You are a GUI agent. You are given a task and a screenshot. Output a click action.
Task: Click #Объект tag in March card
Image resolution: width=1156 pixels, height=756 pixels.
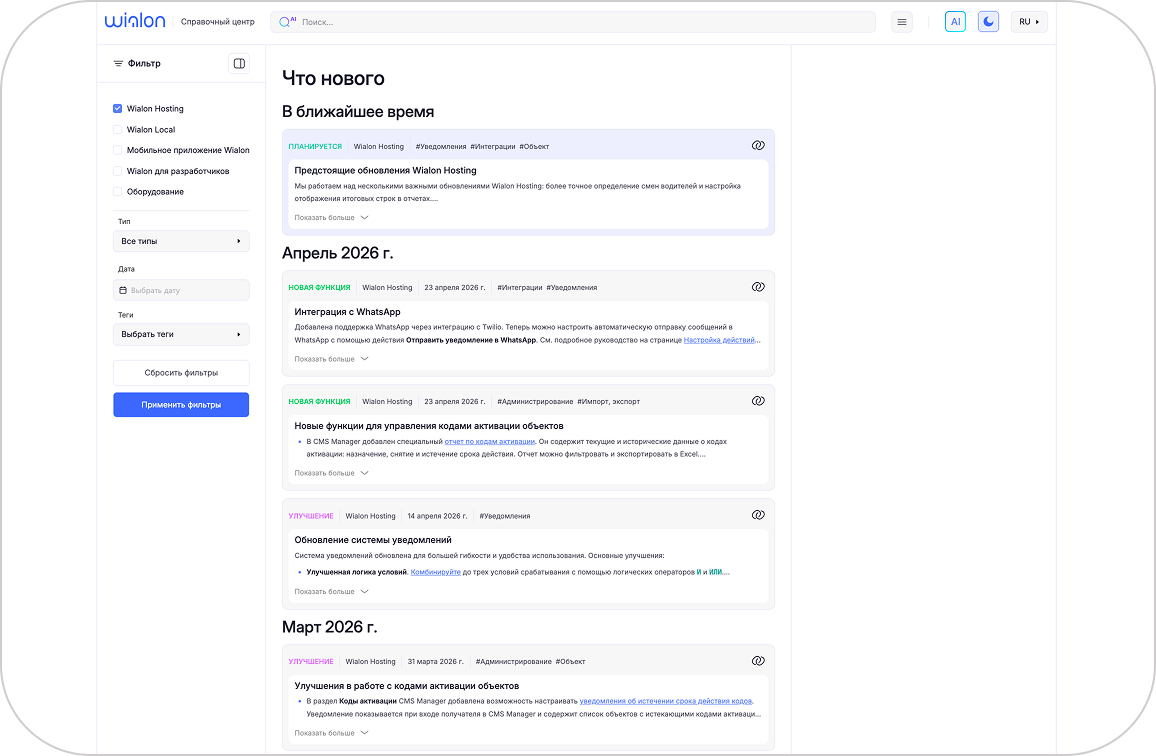(571, 662)
